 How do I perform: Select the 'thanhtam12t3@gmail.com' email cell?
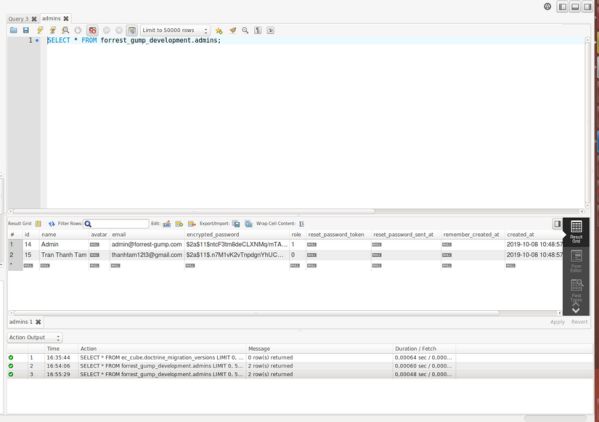[x=147, y=255]
